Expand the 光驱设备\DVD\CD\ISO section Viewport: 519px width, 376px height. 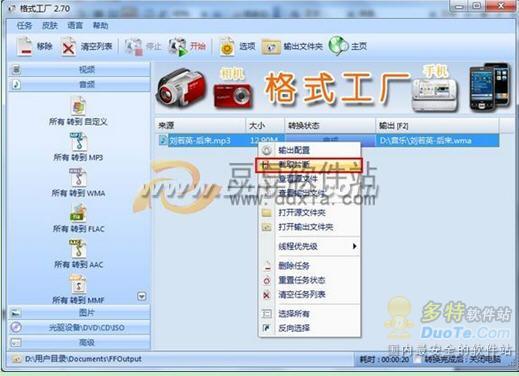click(79, 327)
